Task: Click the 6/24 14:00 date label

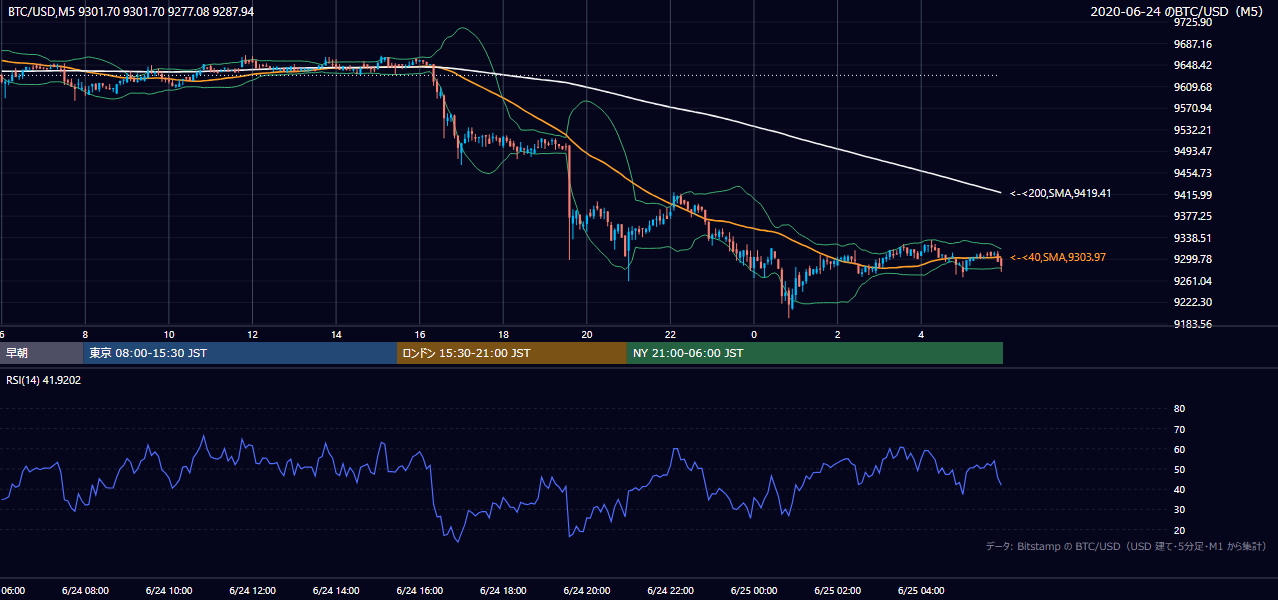Action: (336, 590)
